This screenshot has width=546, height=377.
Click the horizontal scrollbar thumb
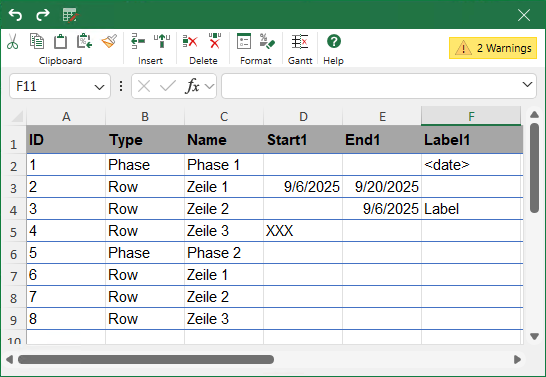click(x=146, y=359)
